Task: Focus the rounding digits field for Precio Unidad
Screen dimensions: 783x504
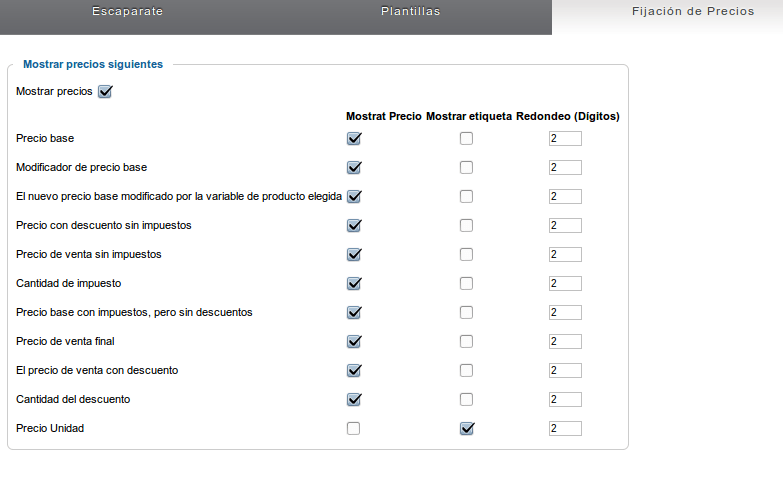Action: click(x=565, y=428)
